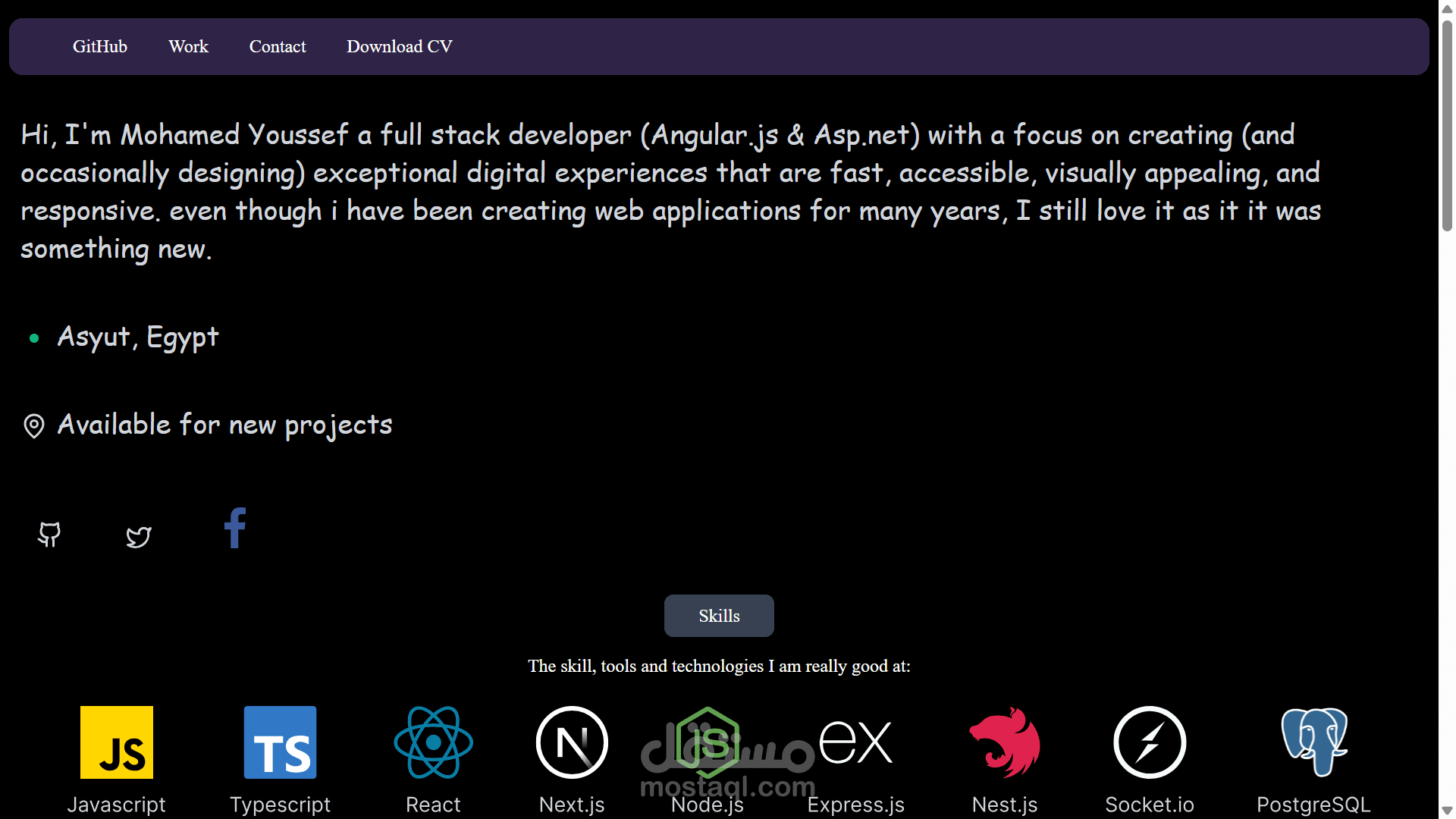Select the Typescript TS logo
The image size is (1456, 819).
pos(280,742)
